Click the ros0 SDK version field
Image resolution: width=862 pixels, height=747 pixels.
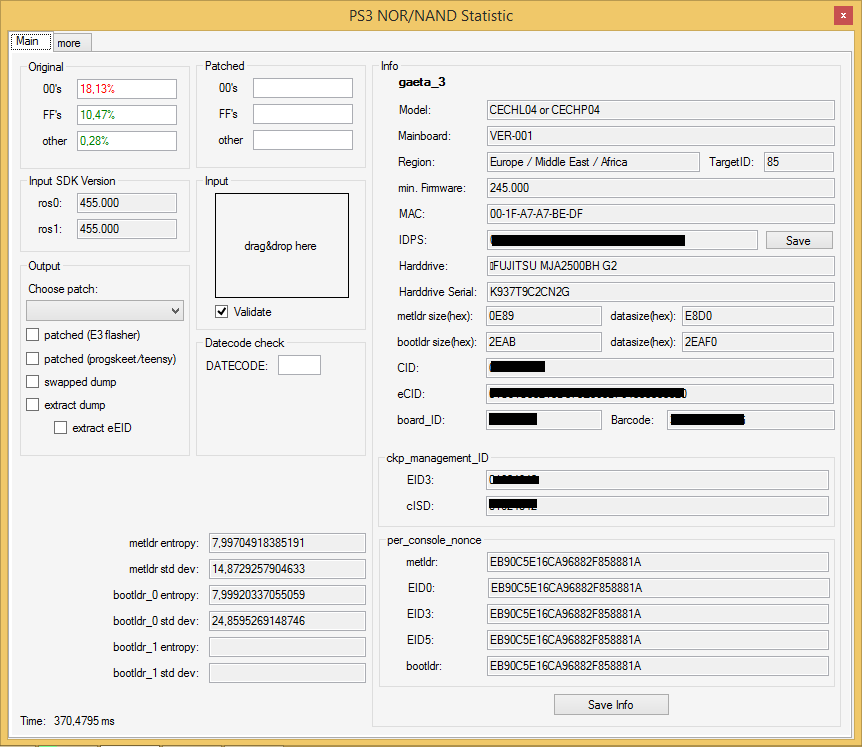pos(126,204)
